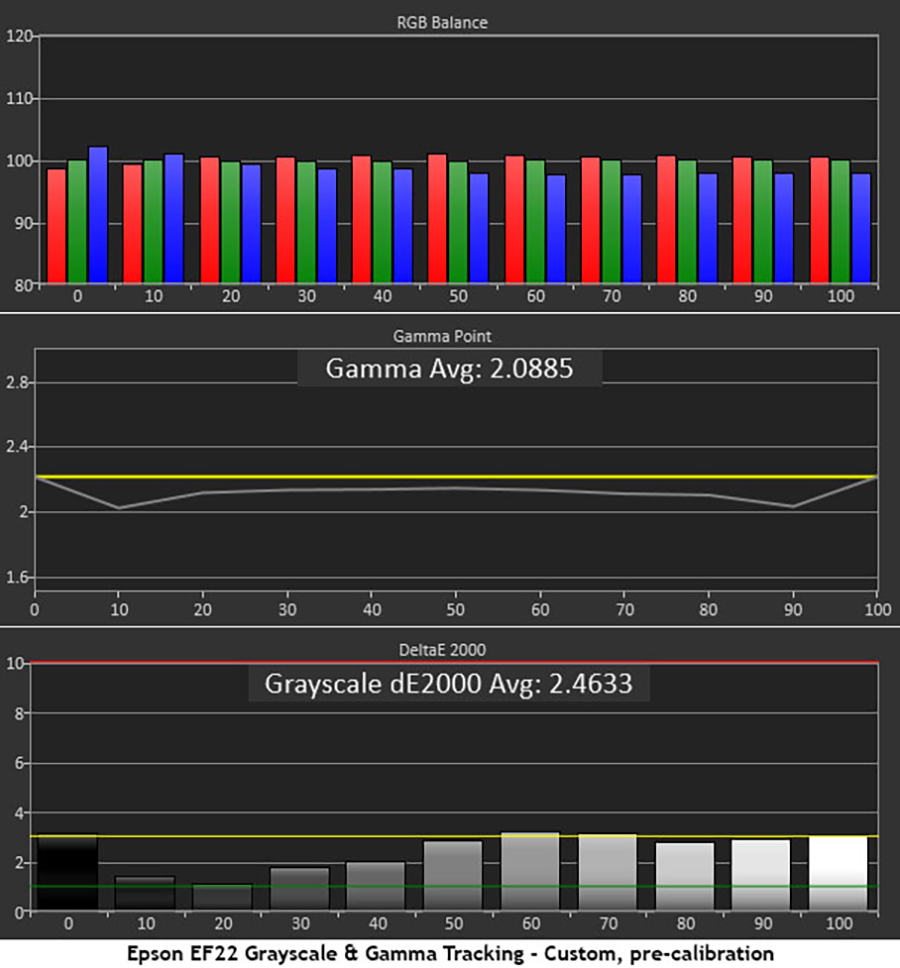Click the red bar at 80 in RGB Balance
This screenshot has width=900, height=968.
[x=666, y=220]
